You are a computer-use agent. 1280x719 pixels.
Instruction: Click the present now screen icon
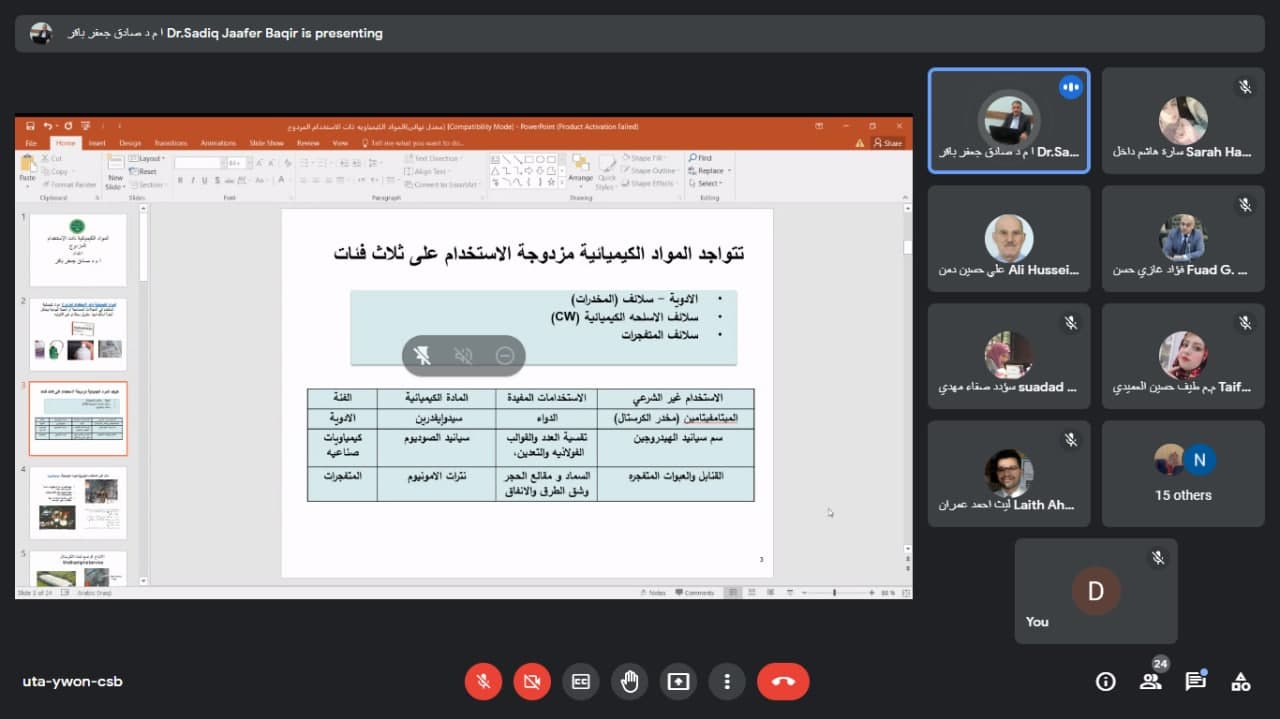[x=678, y=681]
